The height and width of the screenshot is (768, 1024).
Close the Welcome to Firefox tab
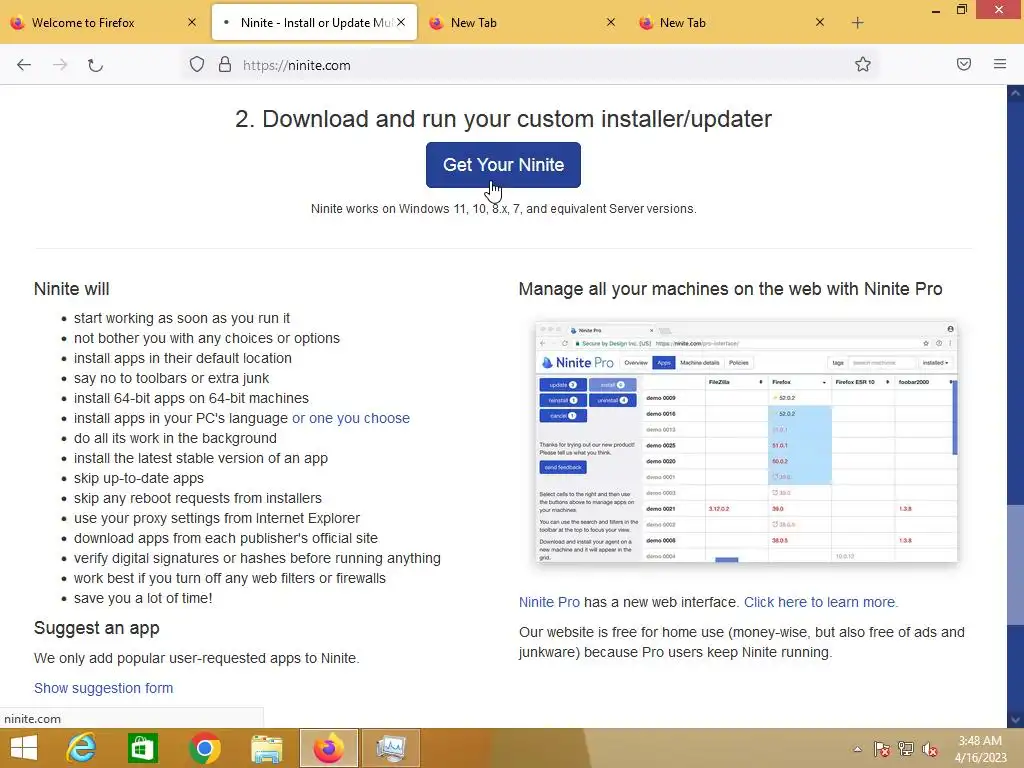(192, 22)
